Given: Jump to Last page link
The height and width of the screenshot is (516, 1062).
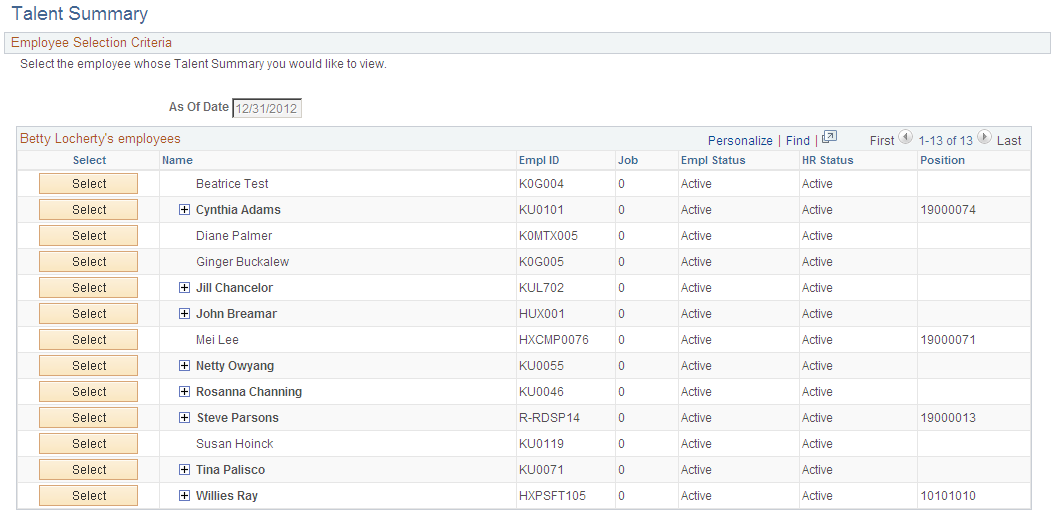Looking at the screenshot, I should (1009, 141).
